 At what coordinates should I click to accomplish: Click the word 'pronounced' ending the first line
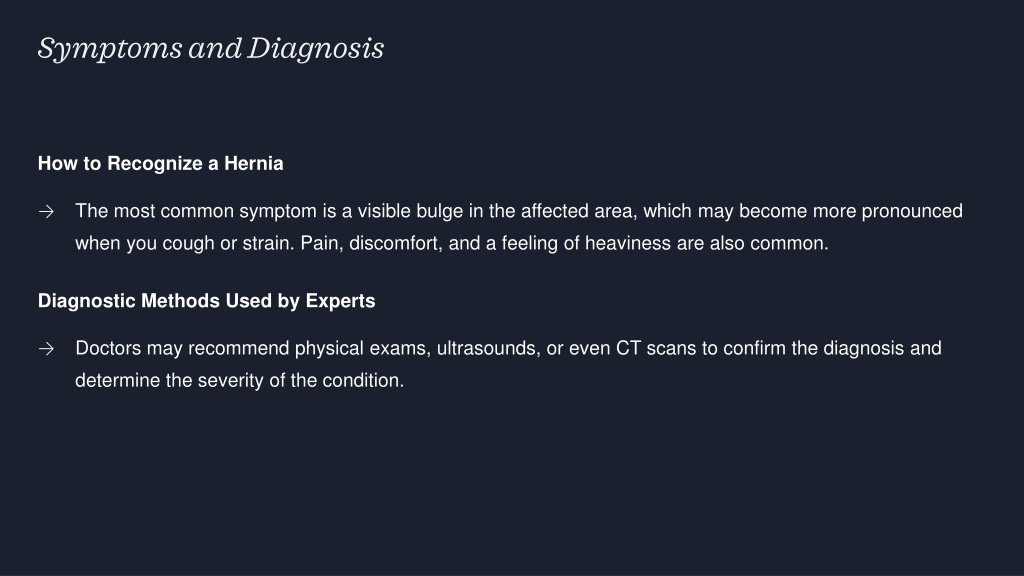pyautogui.click(x=912, y=212)
